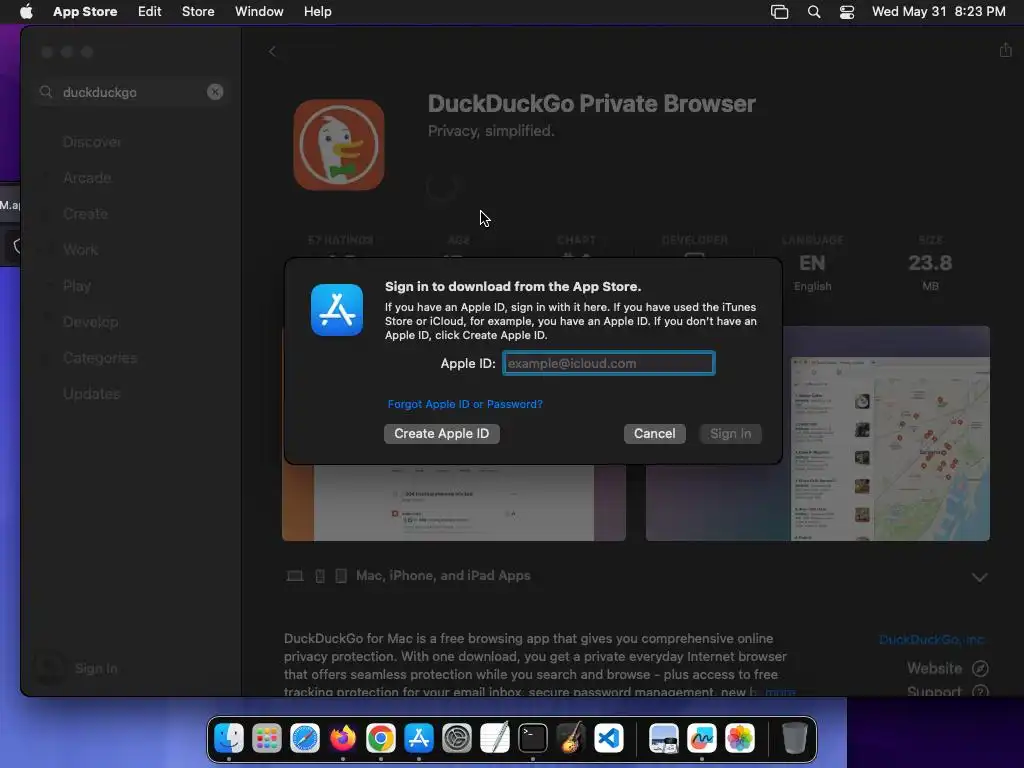Select Develop in the sidebar
1024x768 pixels.
(91, 322)
